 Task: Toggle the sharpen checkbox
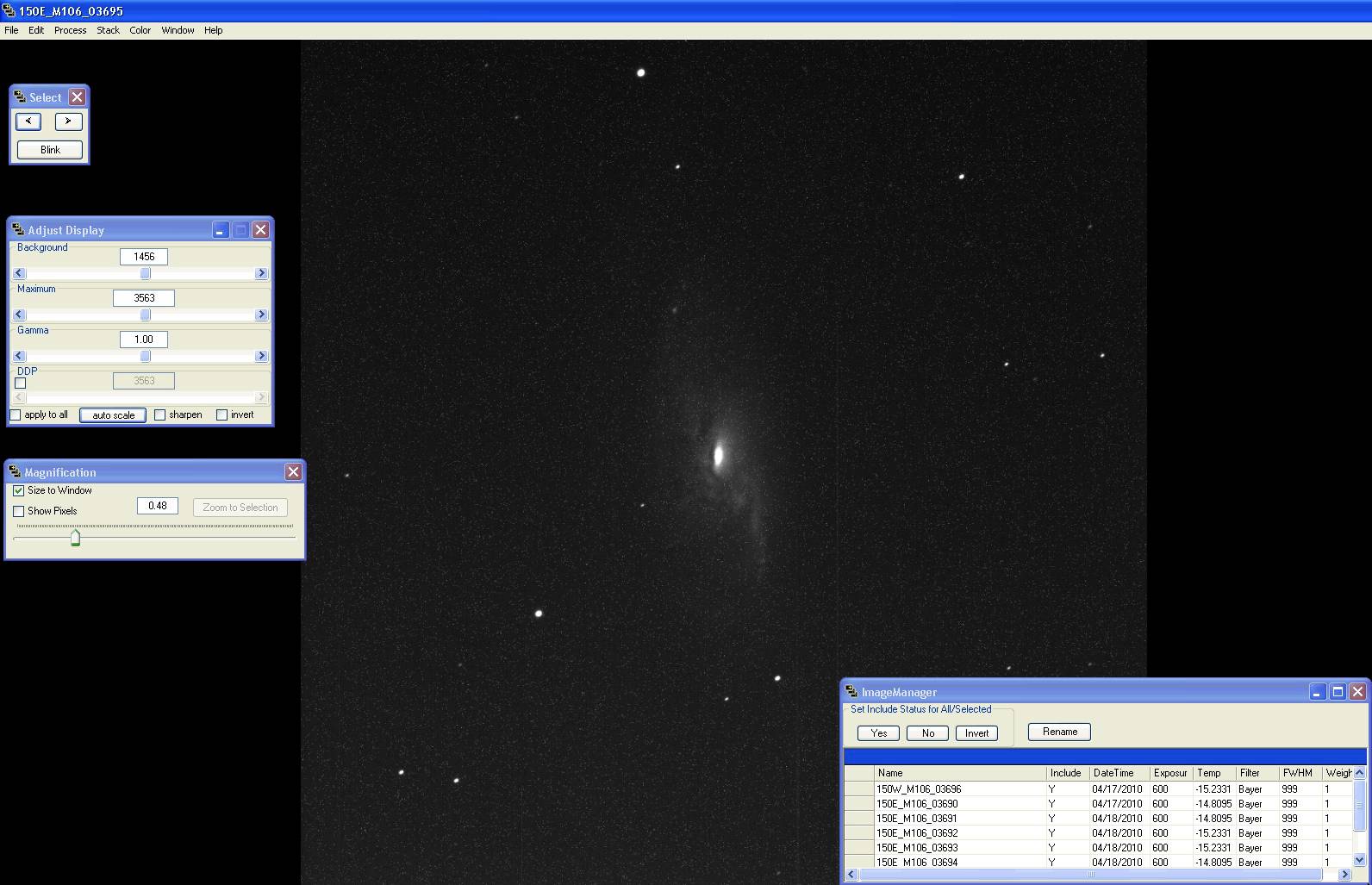point(160,415)
